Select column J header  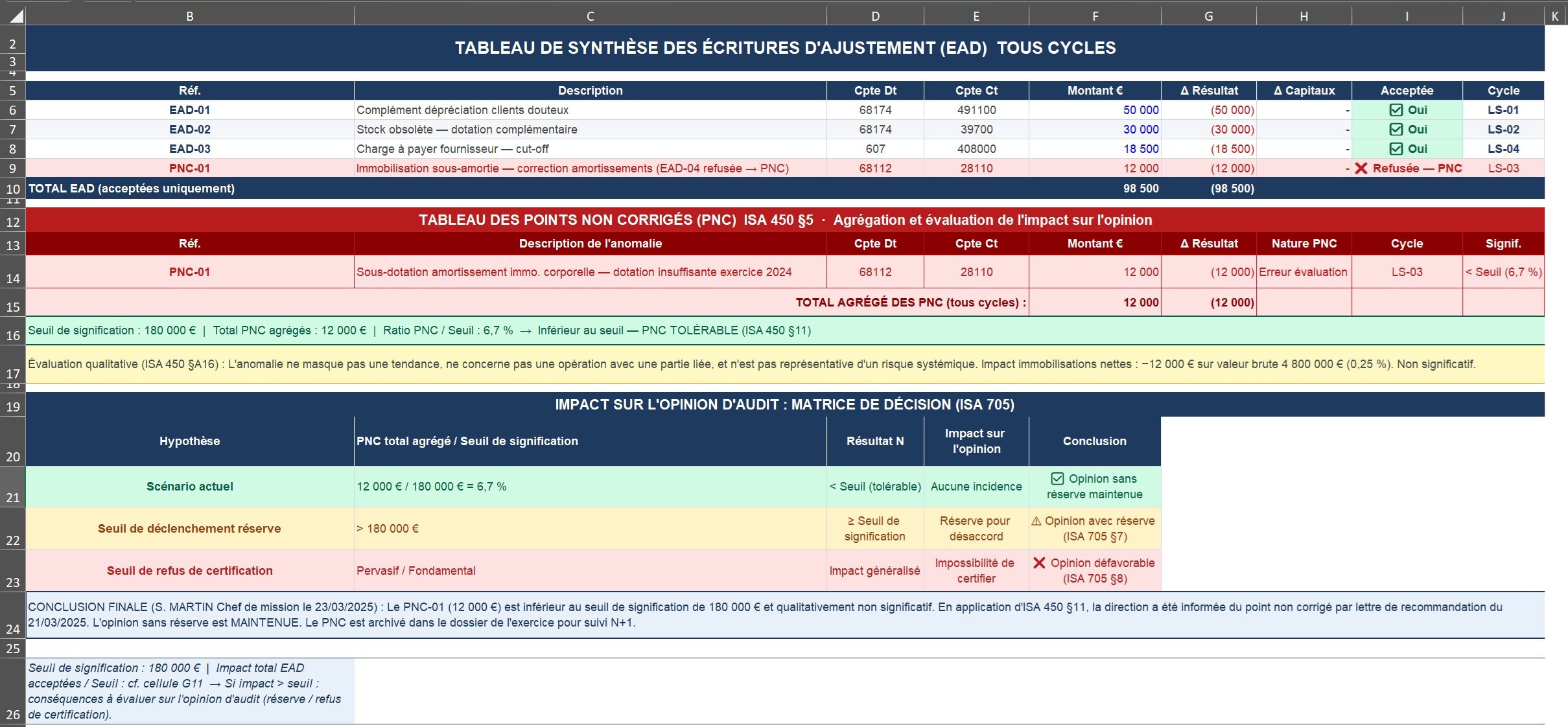[1503, 16]
